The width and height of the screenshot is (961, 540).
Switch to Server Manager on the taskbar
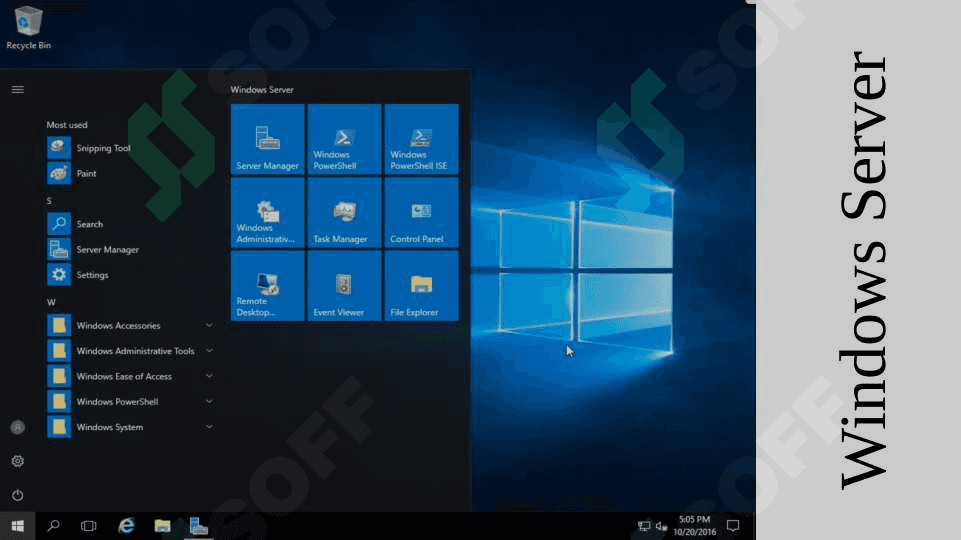198,526
